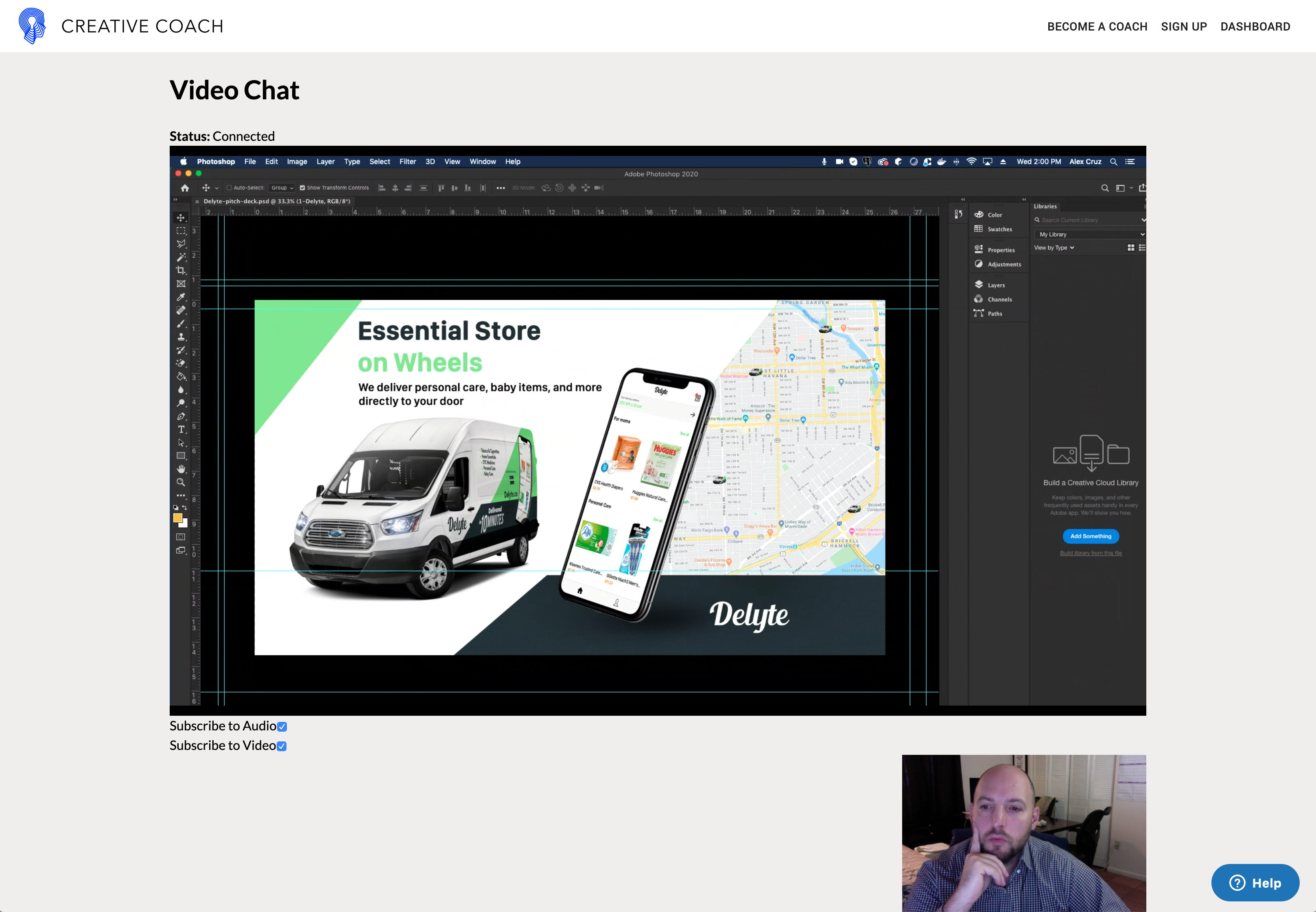Expand the View by Type dropdown
1316x912 pixels.
1054,248
